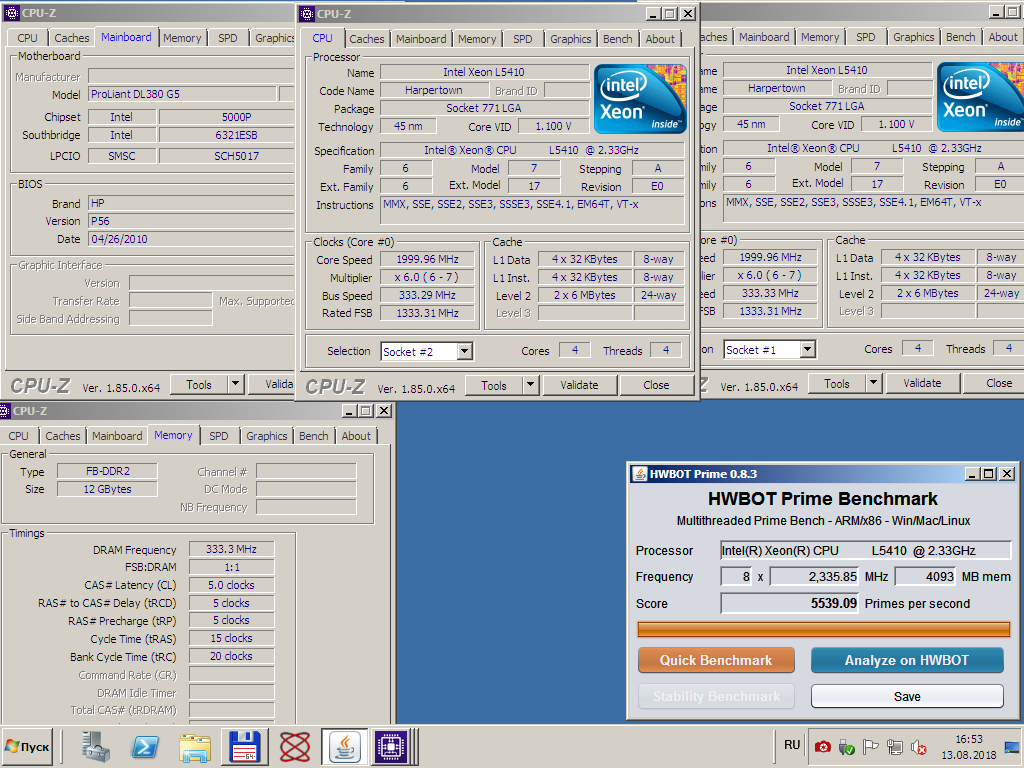Screen dimensions: 1024x768
Task: Select Bench tab in the Socket #1 window
Action: coord(960,37)
